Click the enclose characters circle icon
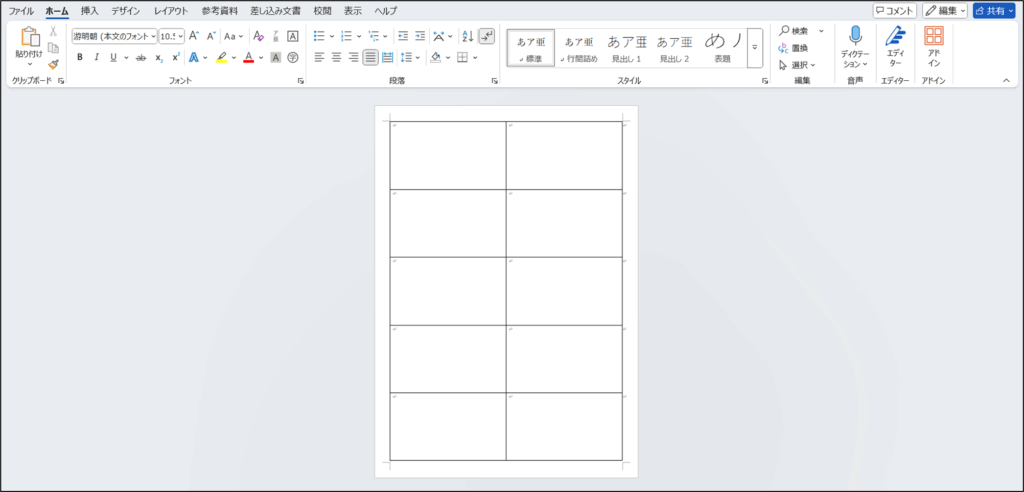Image resolution: width=1024 pixels, height=492 pixels. pyautogui.click(x=293, y=57)
